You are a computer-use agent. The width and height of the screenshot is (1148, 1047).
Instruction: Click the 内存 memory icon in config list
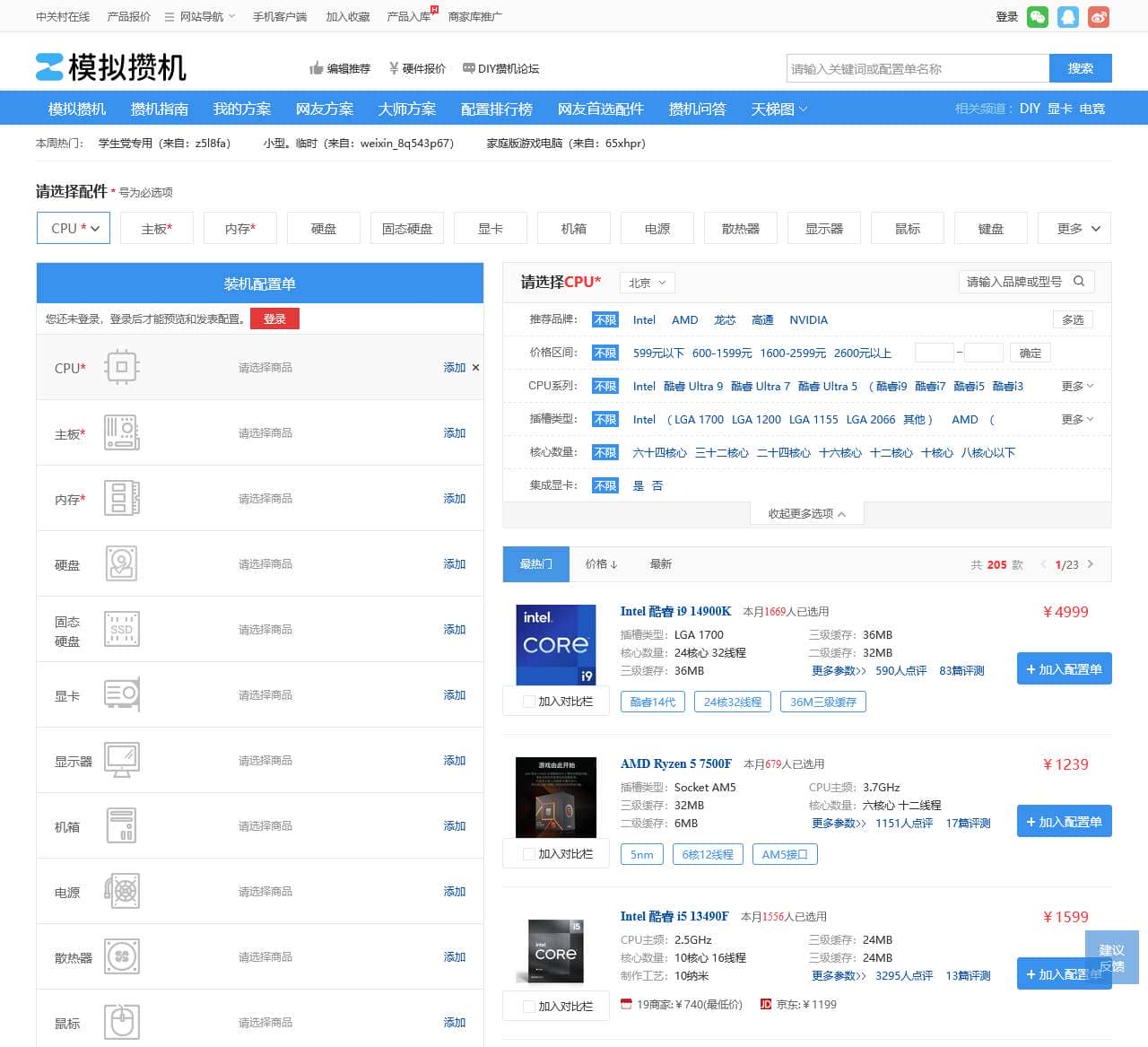(122, 498)
